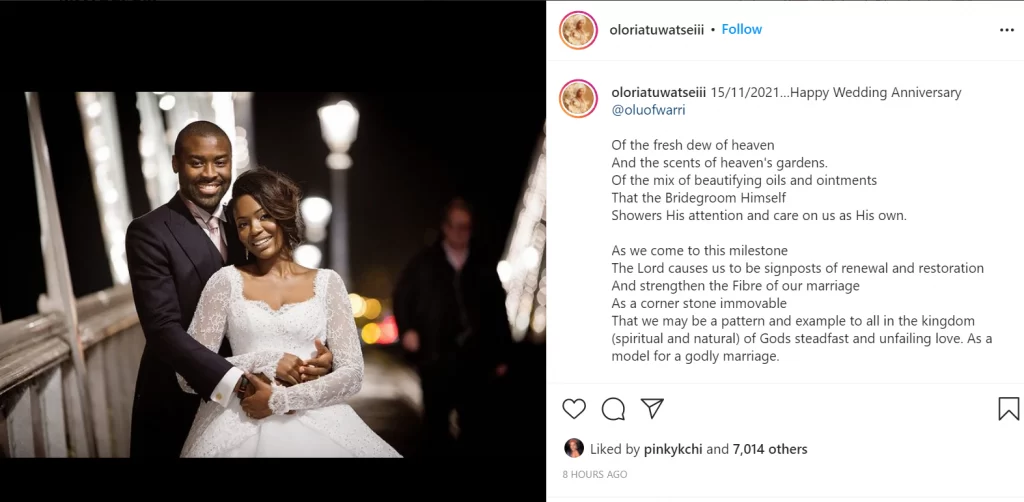Open pinkykchi's profile from likes
The height and width of the screenshot is (502, 1024).
pos(673,449)
